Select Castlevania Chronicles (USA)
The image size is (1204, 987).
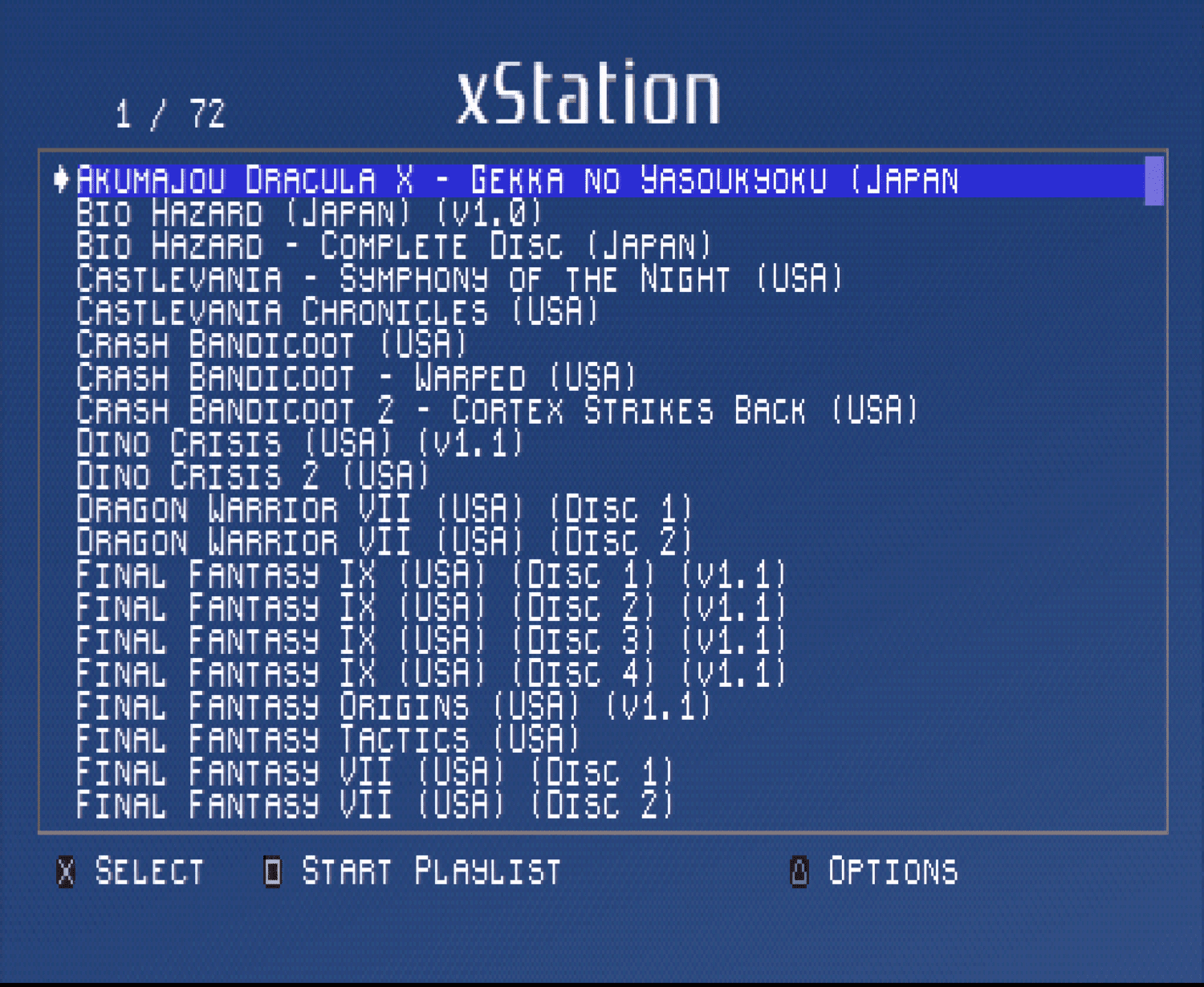[336, 311]
